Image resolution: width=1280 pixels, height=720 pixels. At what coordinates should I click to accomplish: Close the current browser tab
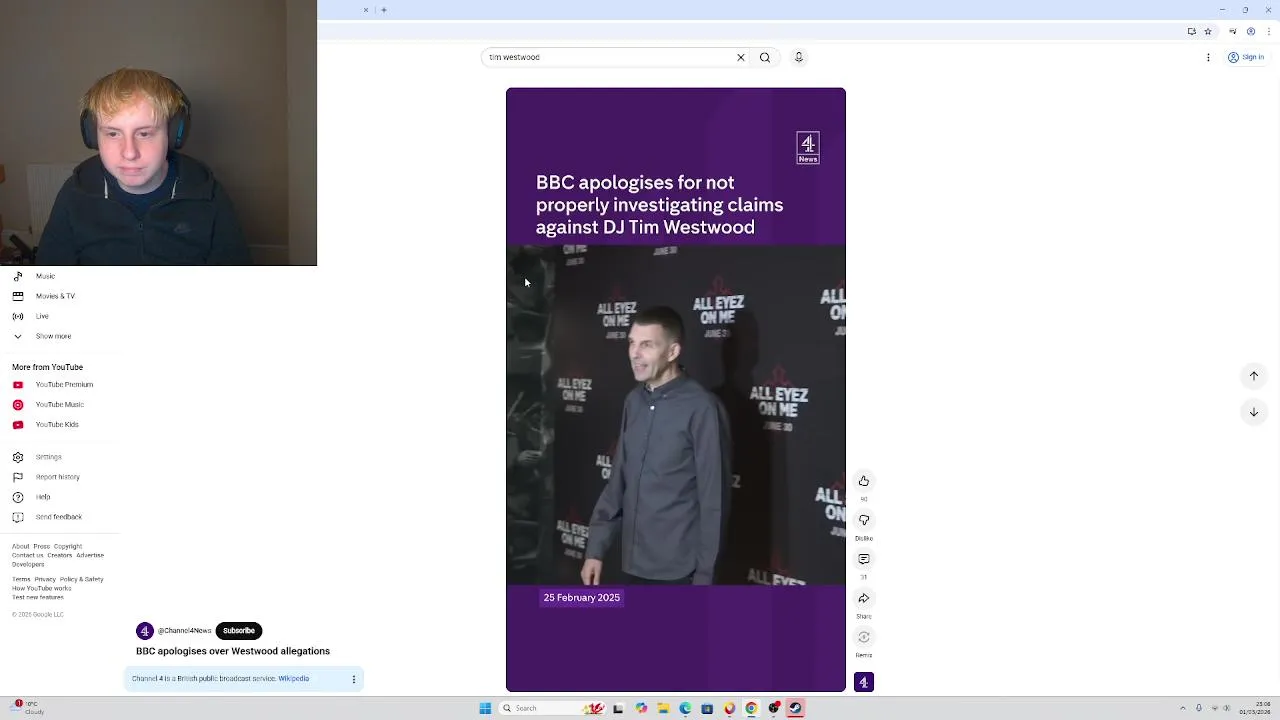pyautogui.click(x=366, y=10)
